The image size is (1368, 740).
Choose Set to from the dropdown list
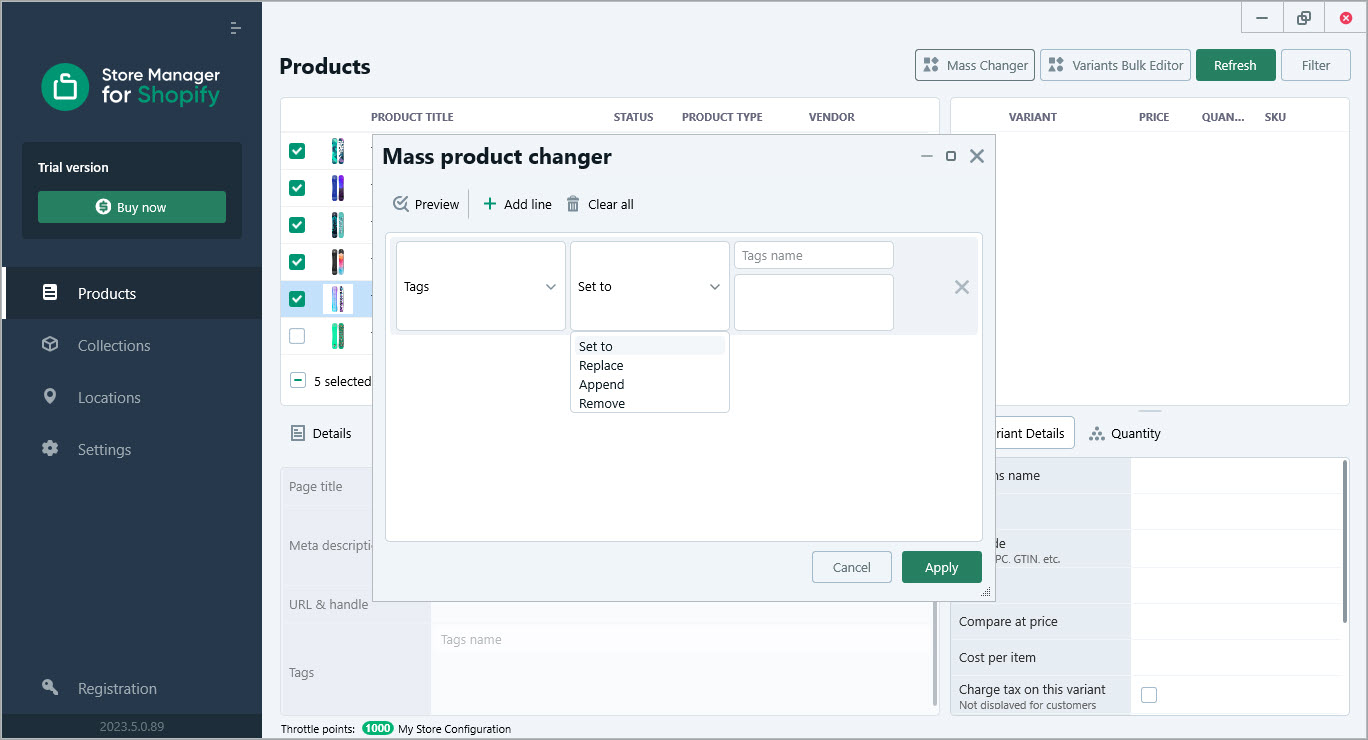649,346
